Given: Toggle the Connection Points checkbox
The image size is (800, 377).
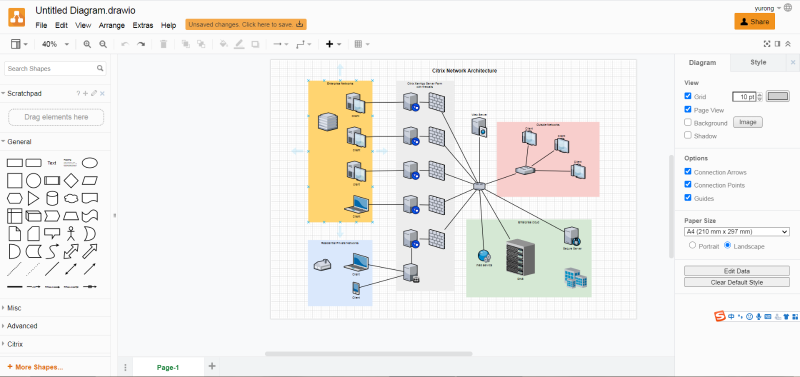Looking at the screenshot, I should tap(688, 184).
